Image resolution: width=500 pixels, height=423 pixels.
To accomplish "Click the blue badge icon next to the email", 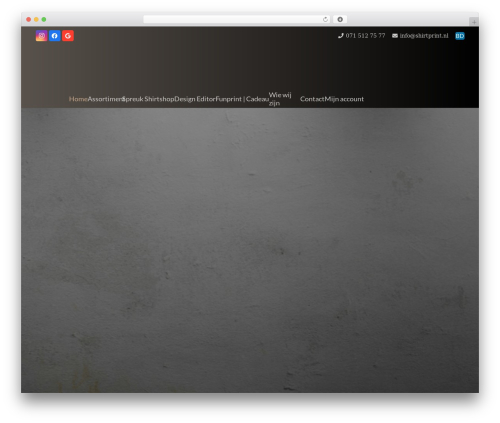I will (460, 36).
